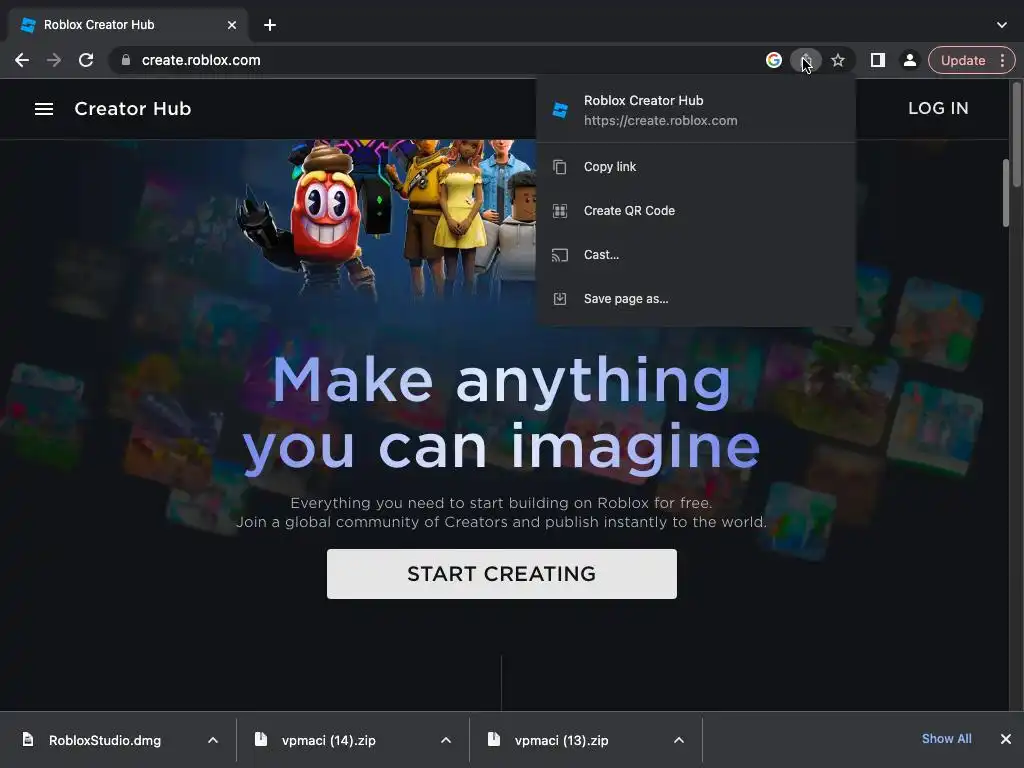1024x768 pixels.
Task: Choose Save page as... option
Action: click(x=696, y=298)
